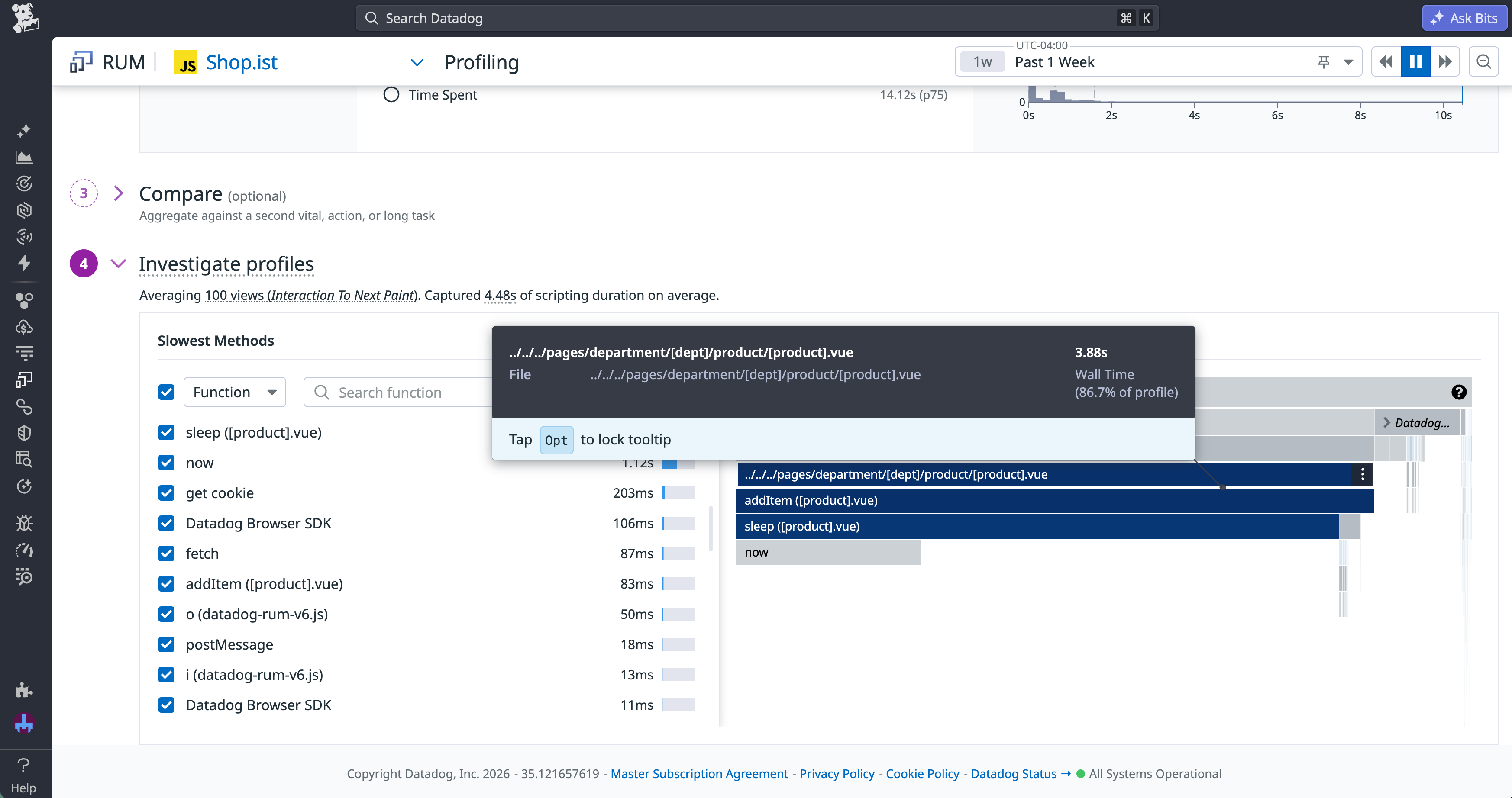Click the Ask Bits button
1512x798 pixels.
(1464, 18)
